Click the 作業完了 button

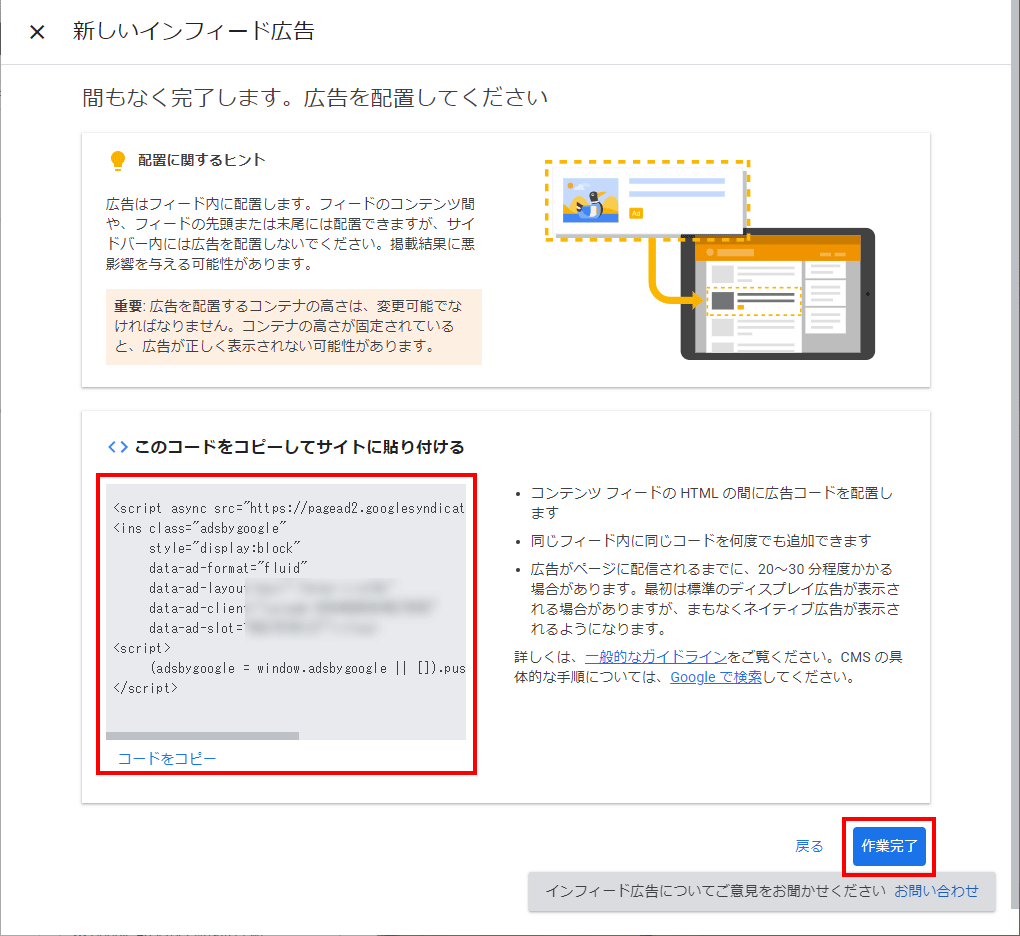tap(889, 846)
